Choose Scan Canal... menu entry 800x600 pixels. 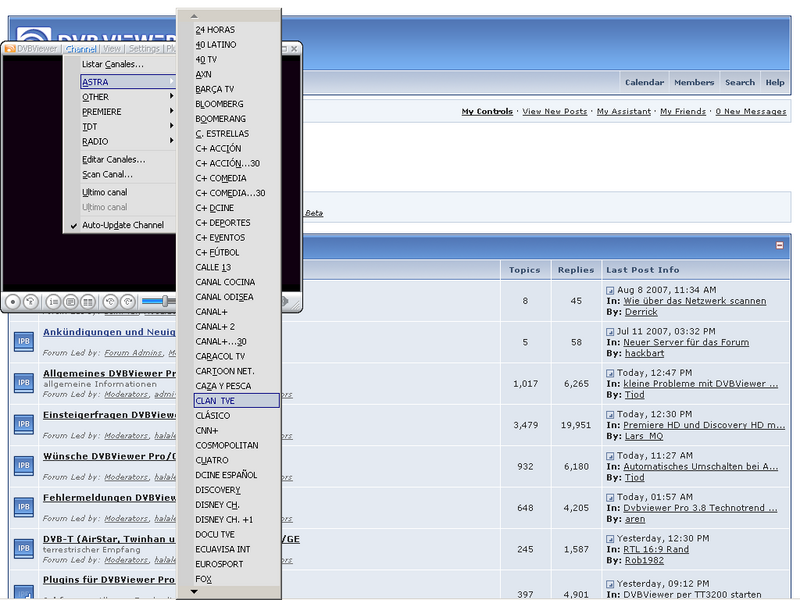[107, 174]
